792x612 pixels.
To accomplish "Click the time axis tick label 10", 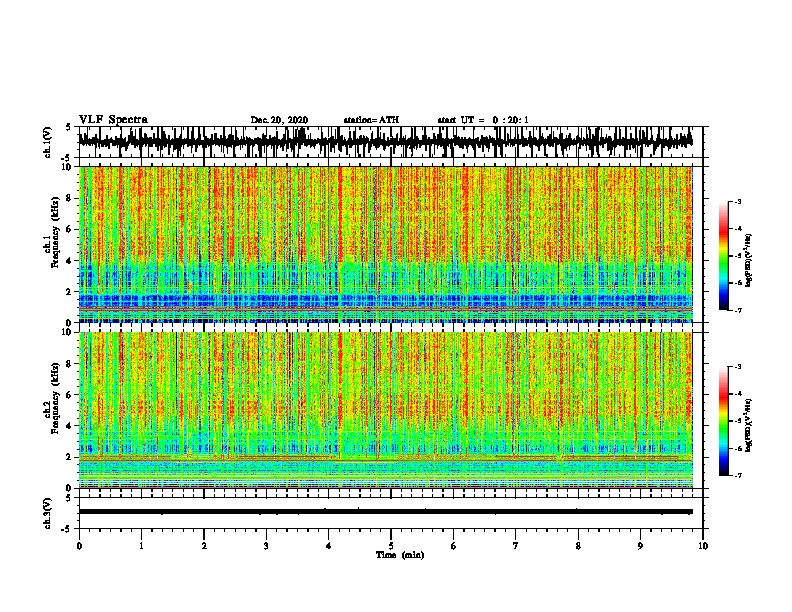I will (703, 546).
